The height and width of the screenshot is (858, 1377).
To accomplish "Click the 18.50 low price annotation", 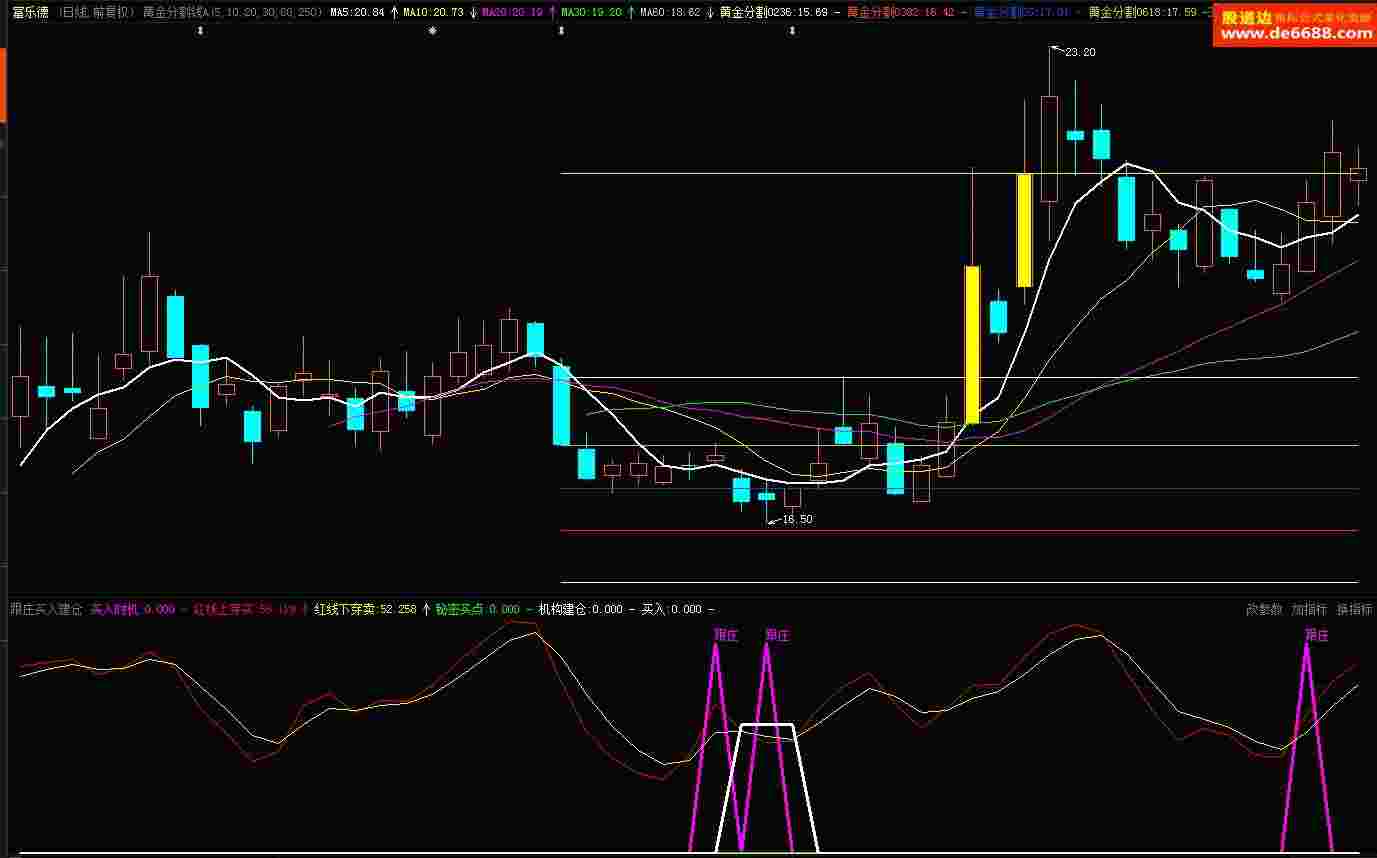I will (797, 519).
